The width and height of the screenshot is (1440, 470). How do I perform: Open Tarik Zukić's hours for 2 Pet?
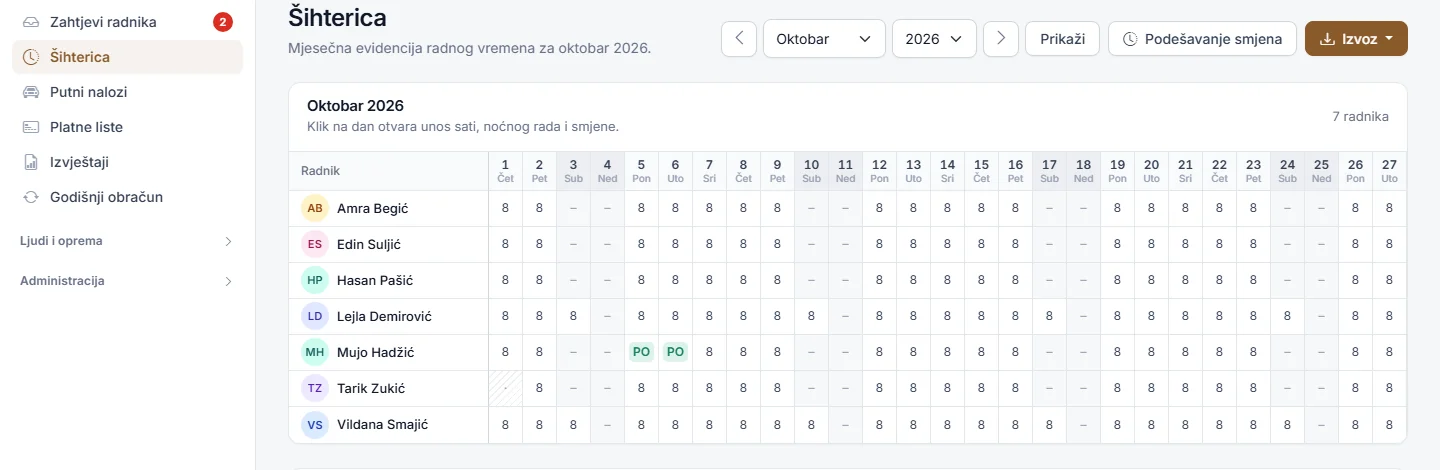pyautogui.click(x=539, y=389)
